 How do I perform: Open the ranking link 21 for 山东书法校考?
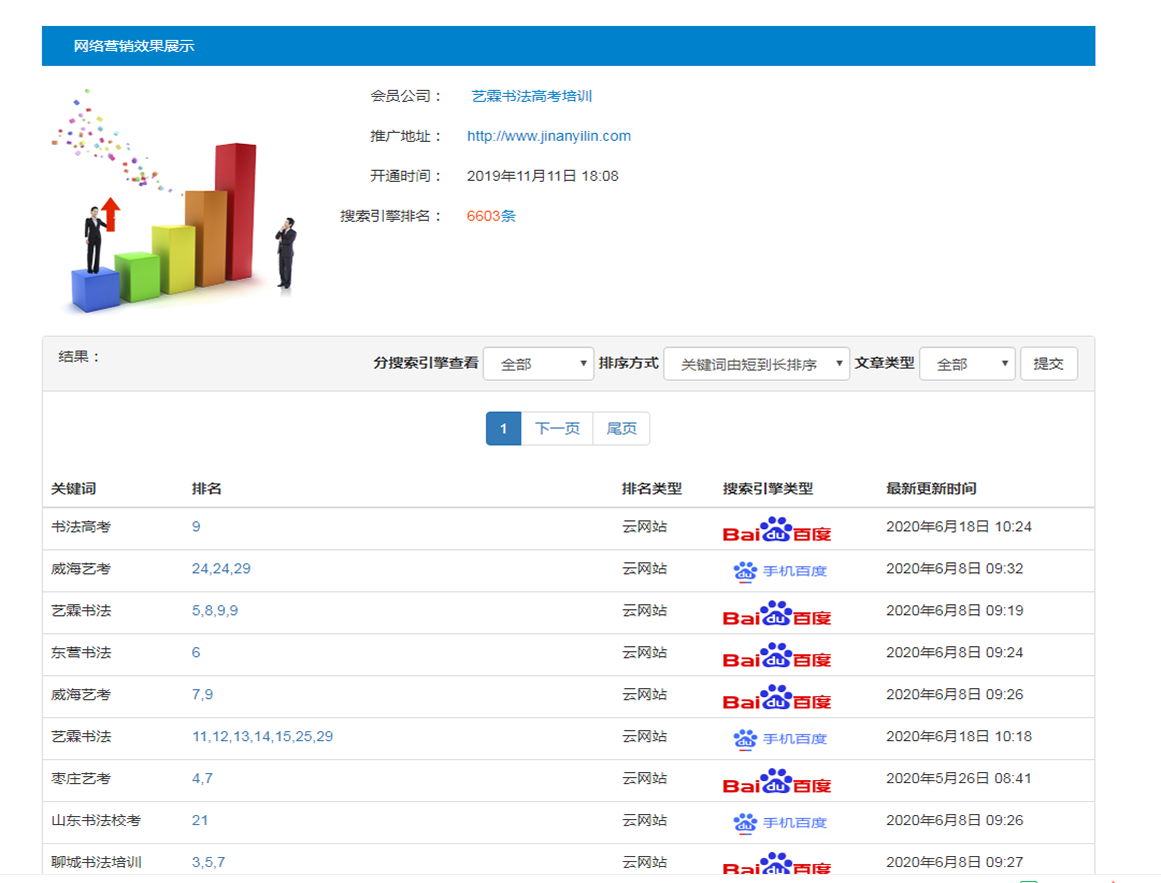pos(200,820)
